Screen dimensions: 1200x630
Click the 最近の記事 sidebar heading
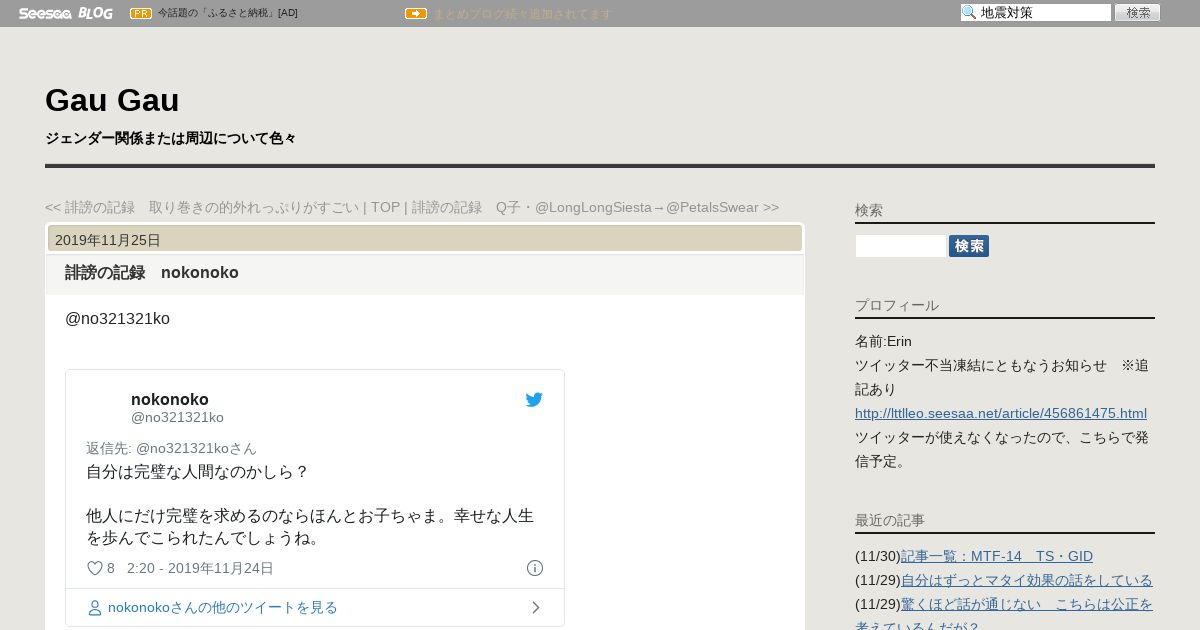click(x=890, y=520)
